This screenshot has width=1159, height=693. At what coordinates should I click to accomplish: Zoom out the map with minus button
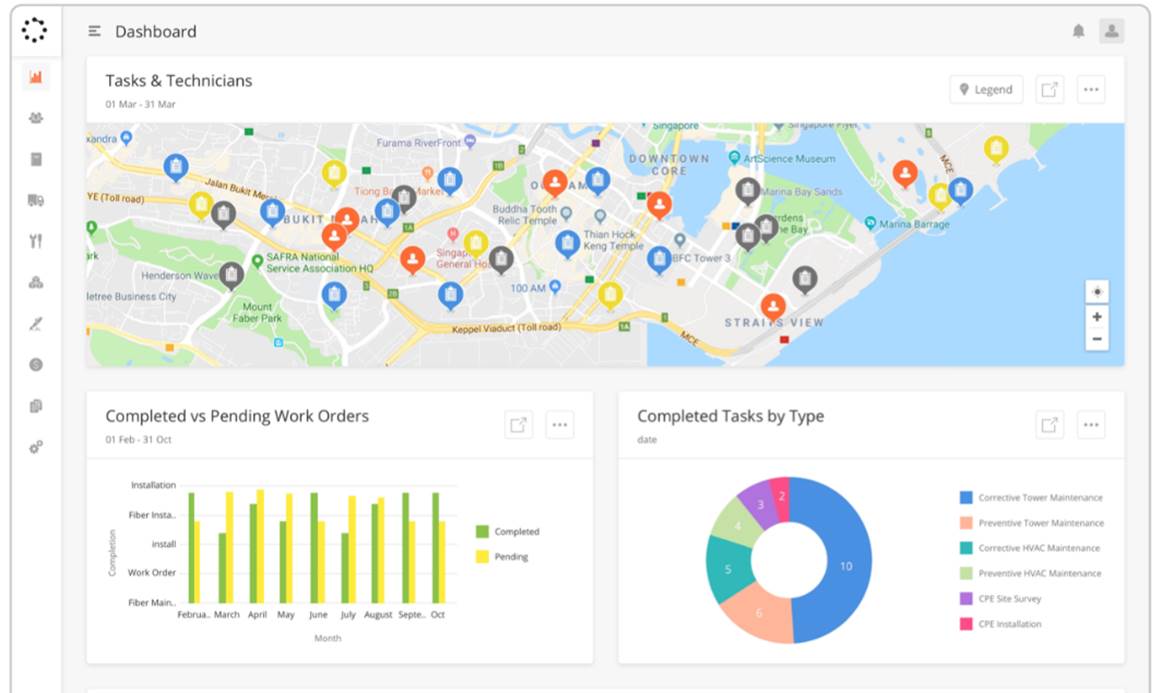[1097, 340]
